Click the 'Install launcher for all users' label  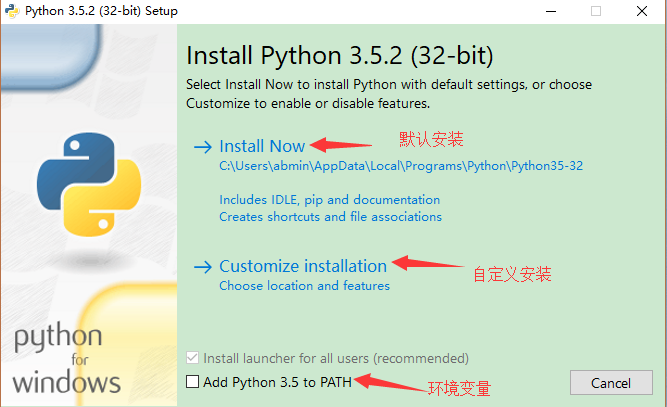336,359
